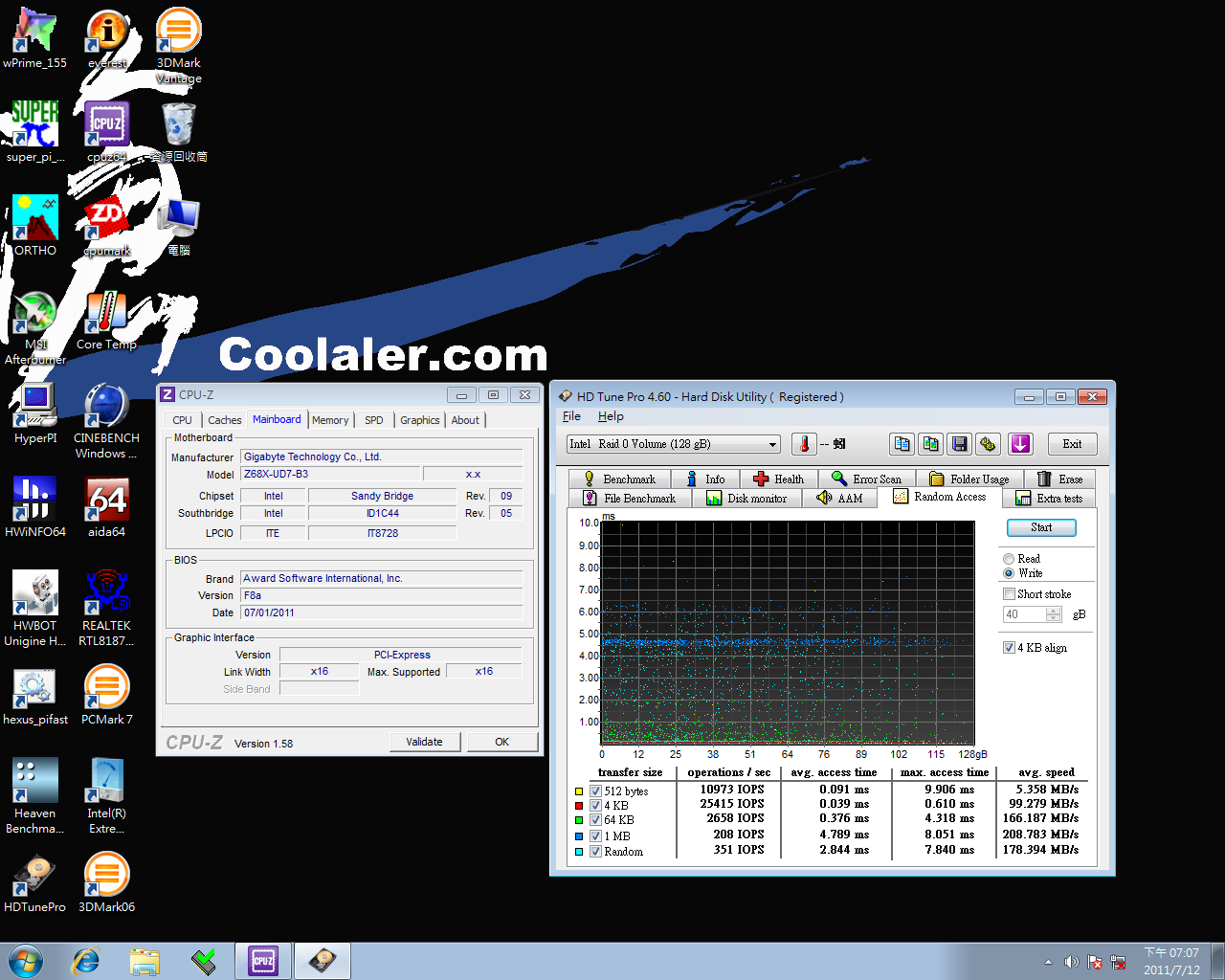The image size is (1225, 980).
Task: Switch to the Folder Usage tab
Action: [969, 479]
